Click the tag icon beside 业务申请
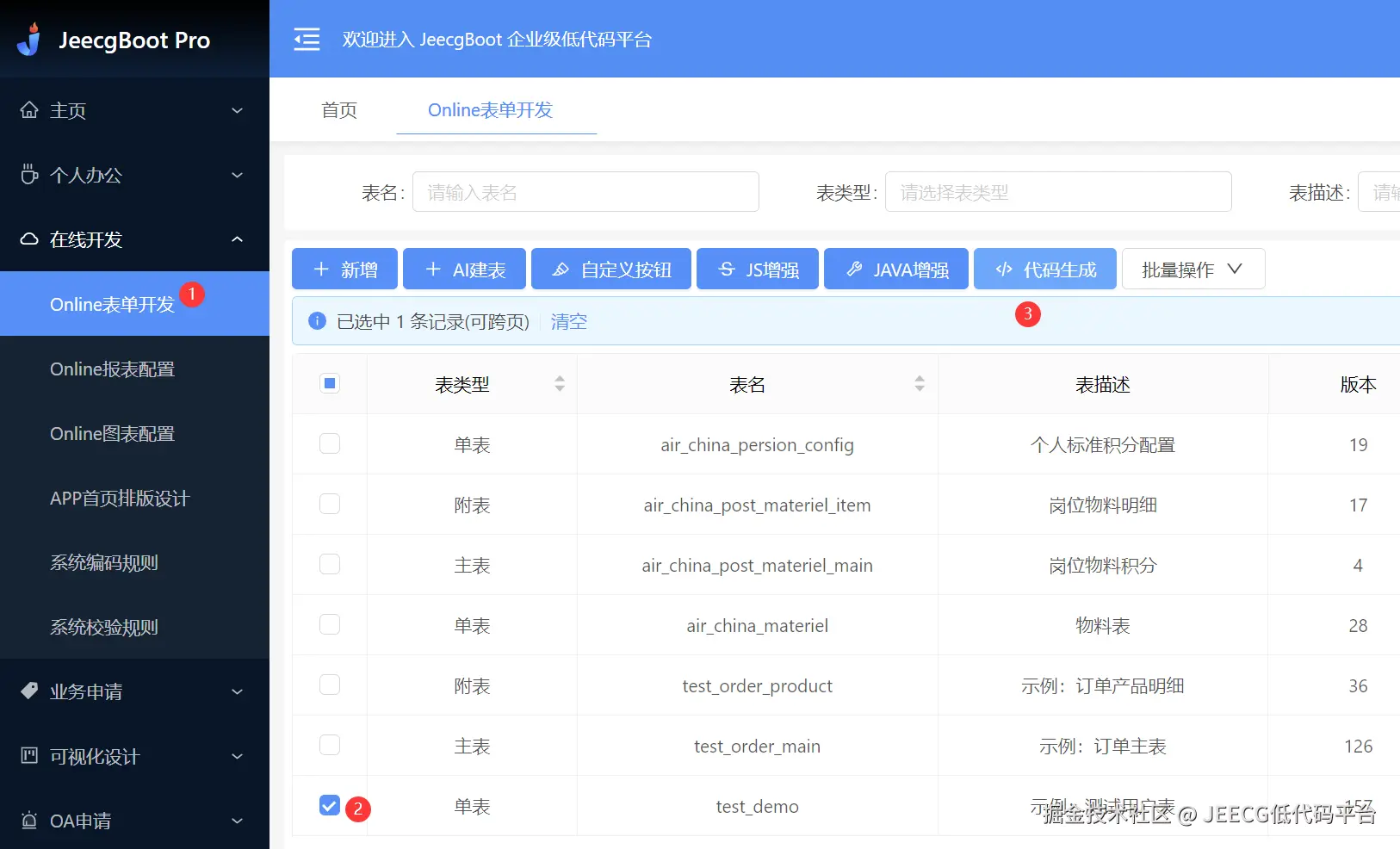Image resolution: width=1400 pixels, height=849 pixels. pyautogui.click(x=29, y=691)
